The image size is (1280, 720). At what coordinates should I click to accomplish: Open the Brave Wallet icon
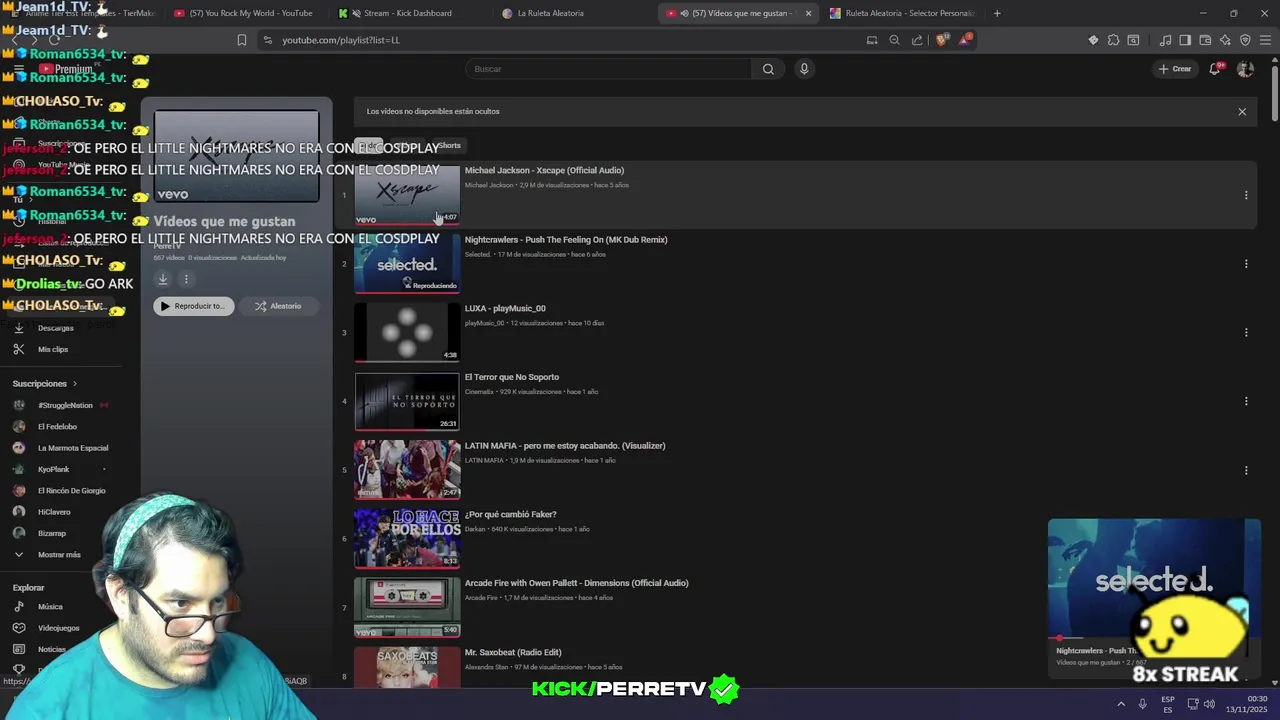click(x=1205, y=40)
